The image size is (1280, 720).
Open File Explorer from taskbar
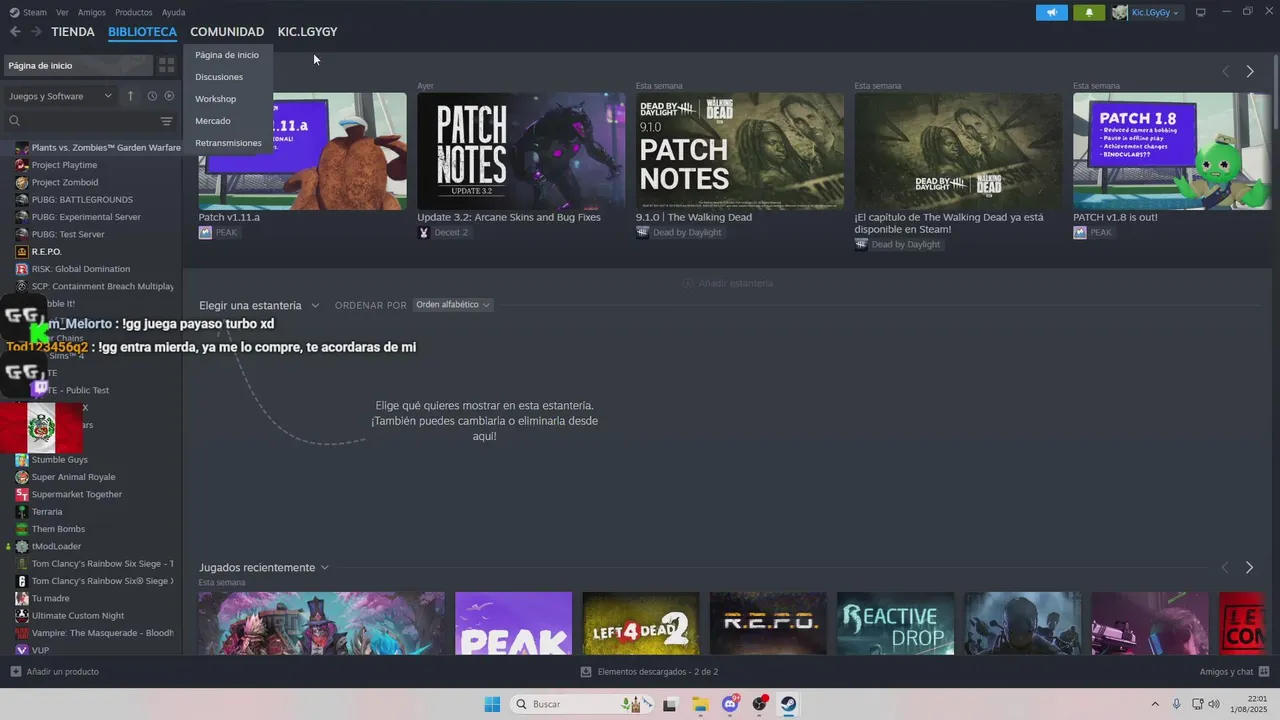coord(700,704)
